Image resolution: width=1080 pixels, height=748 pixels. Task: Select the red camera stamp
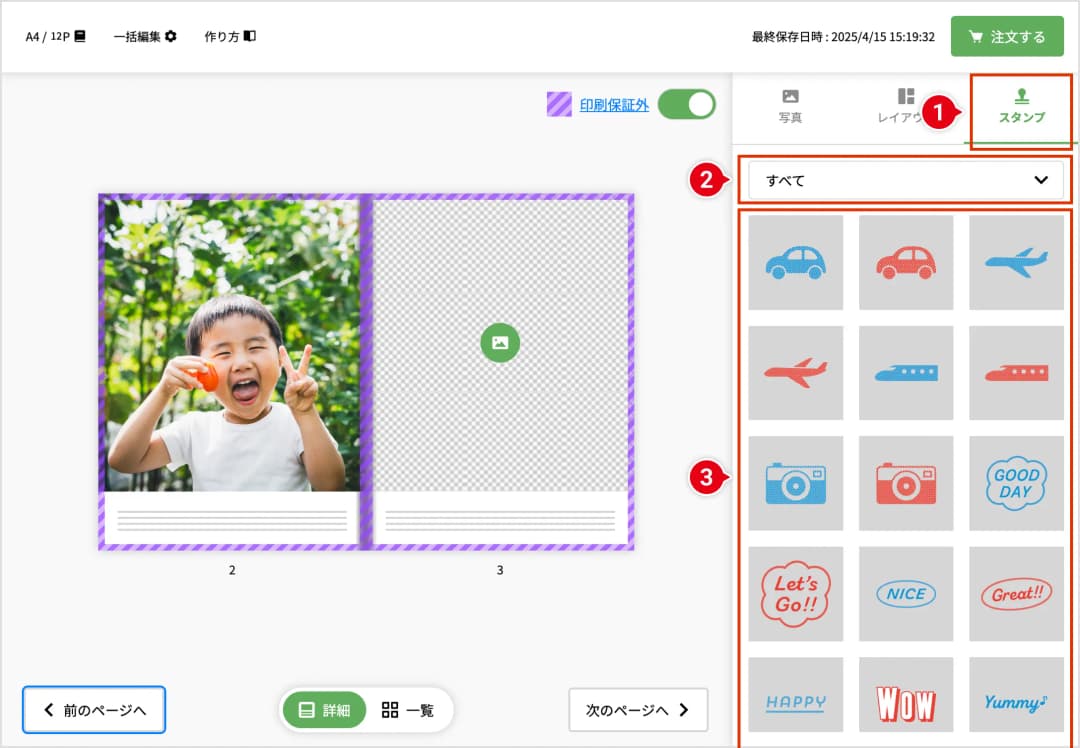point(905,483)
